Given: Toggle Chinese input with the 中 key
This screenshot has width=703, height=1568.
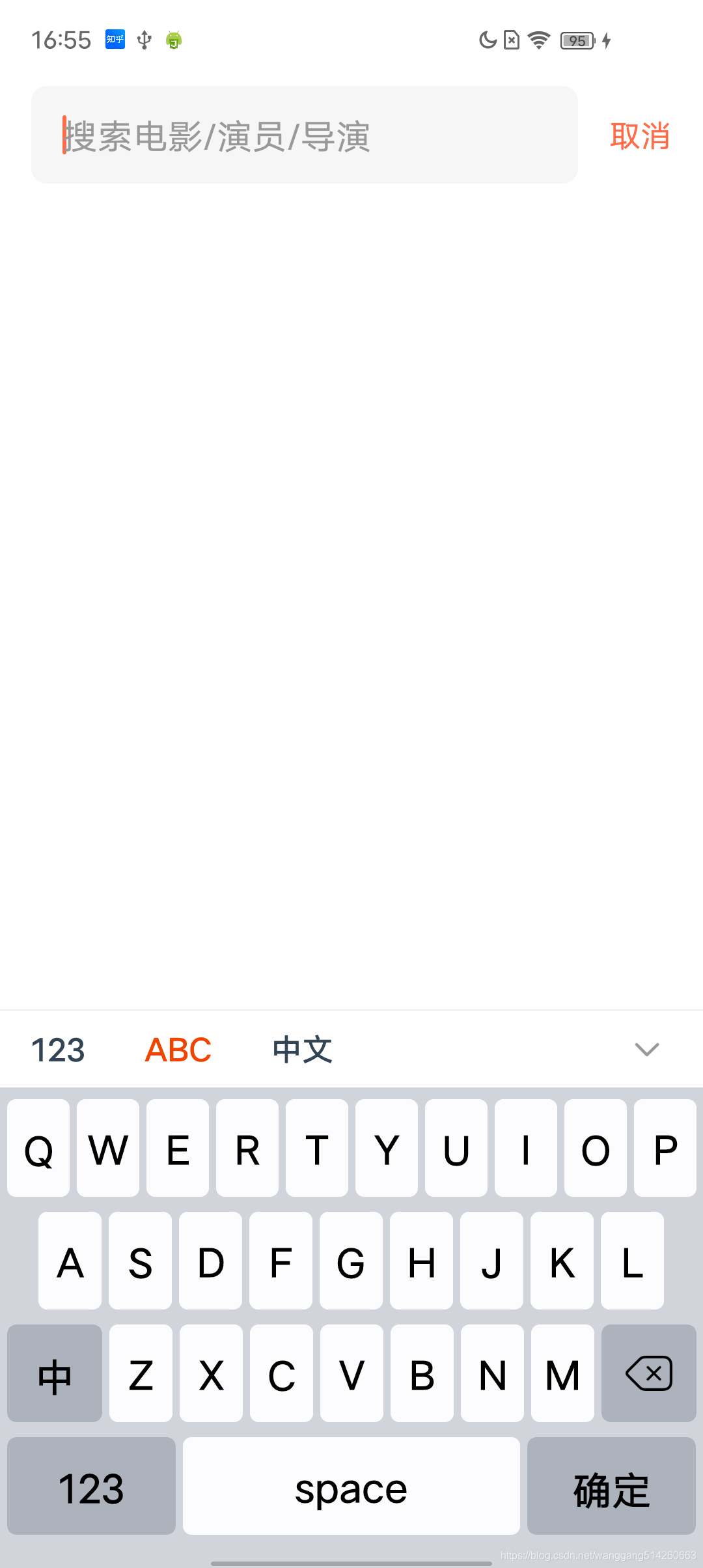Looking at the screenshot, I should click(55, 1373).
